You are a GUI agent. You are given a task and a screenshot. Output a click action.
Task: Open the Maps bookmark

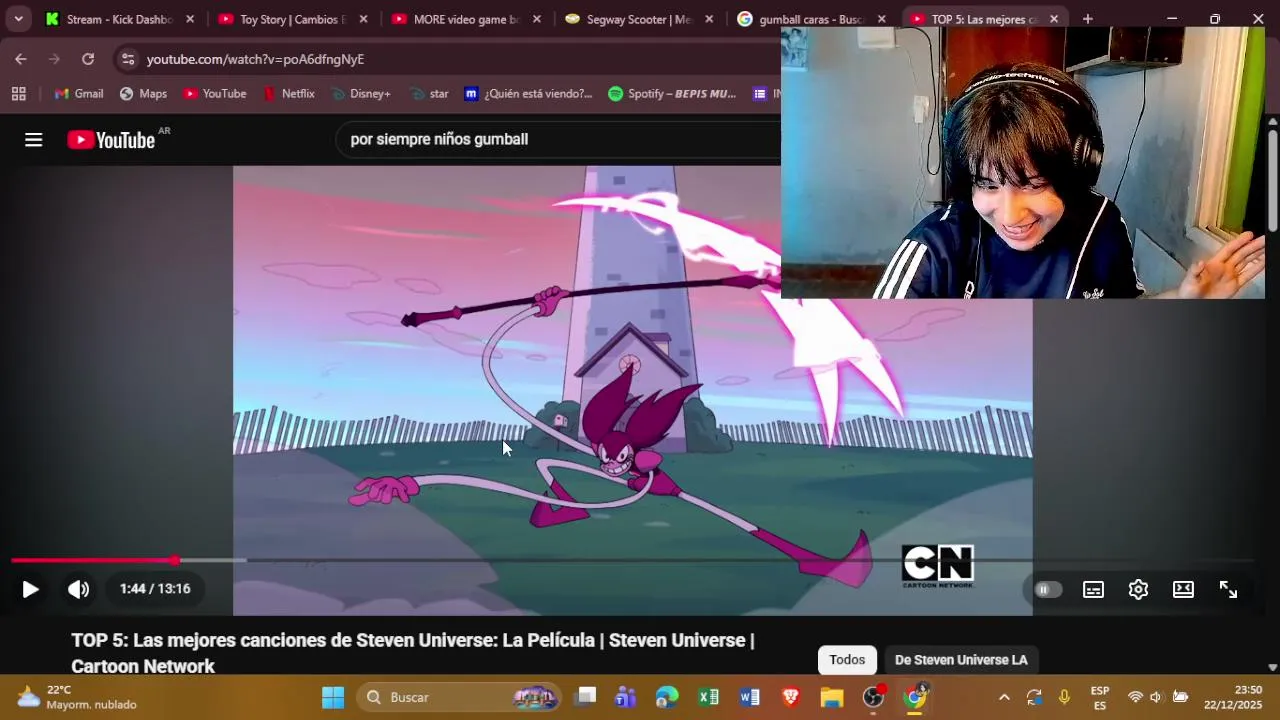(143, 94)
